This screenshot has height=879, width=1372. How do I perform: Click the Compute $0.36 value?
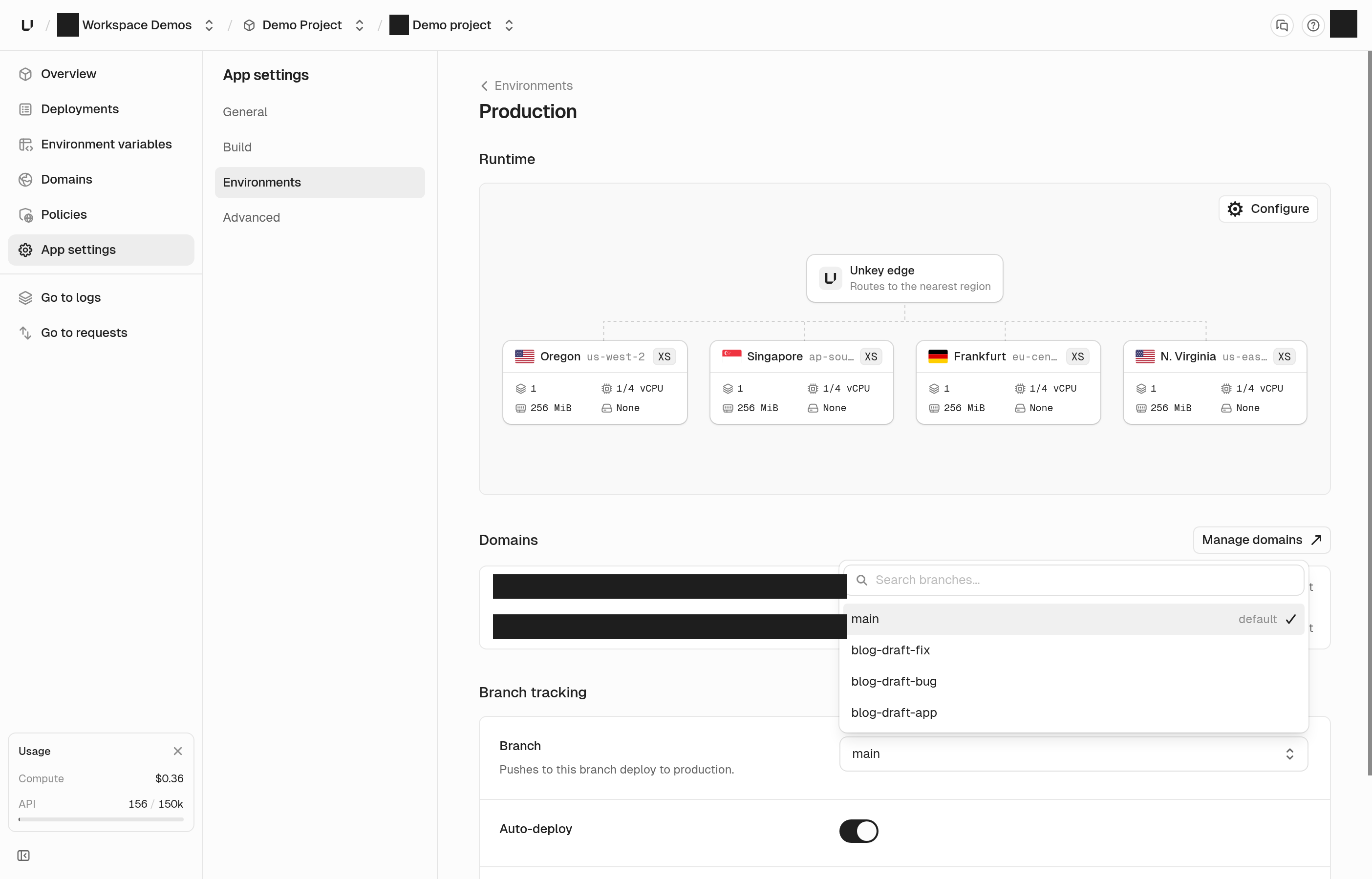point(170,778)
